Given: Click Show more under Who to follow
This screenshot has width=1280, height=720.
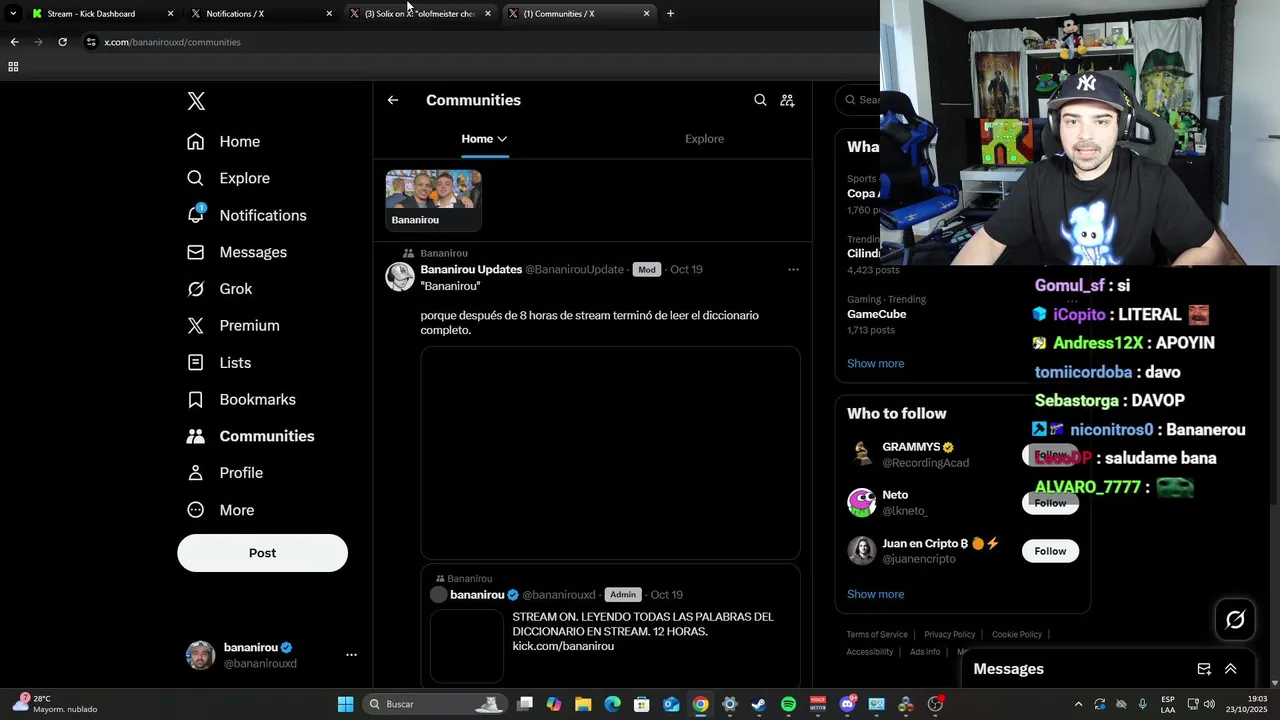Looking at the screenshot, I should click(x=875, y=594).
